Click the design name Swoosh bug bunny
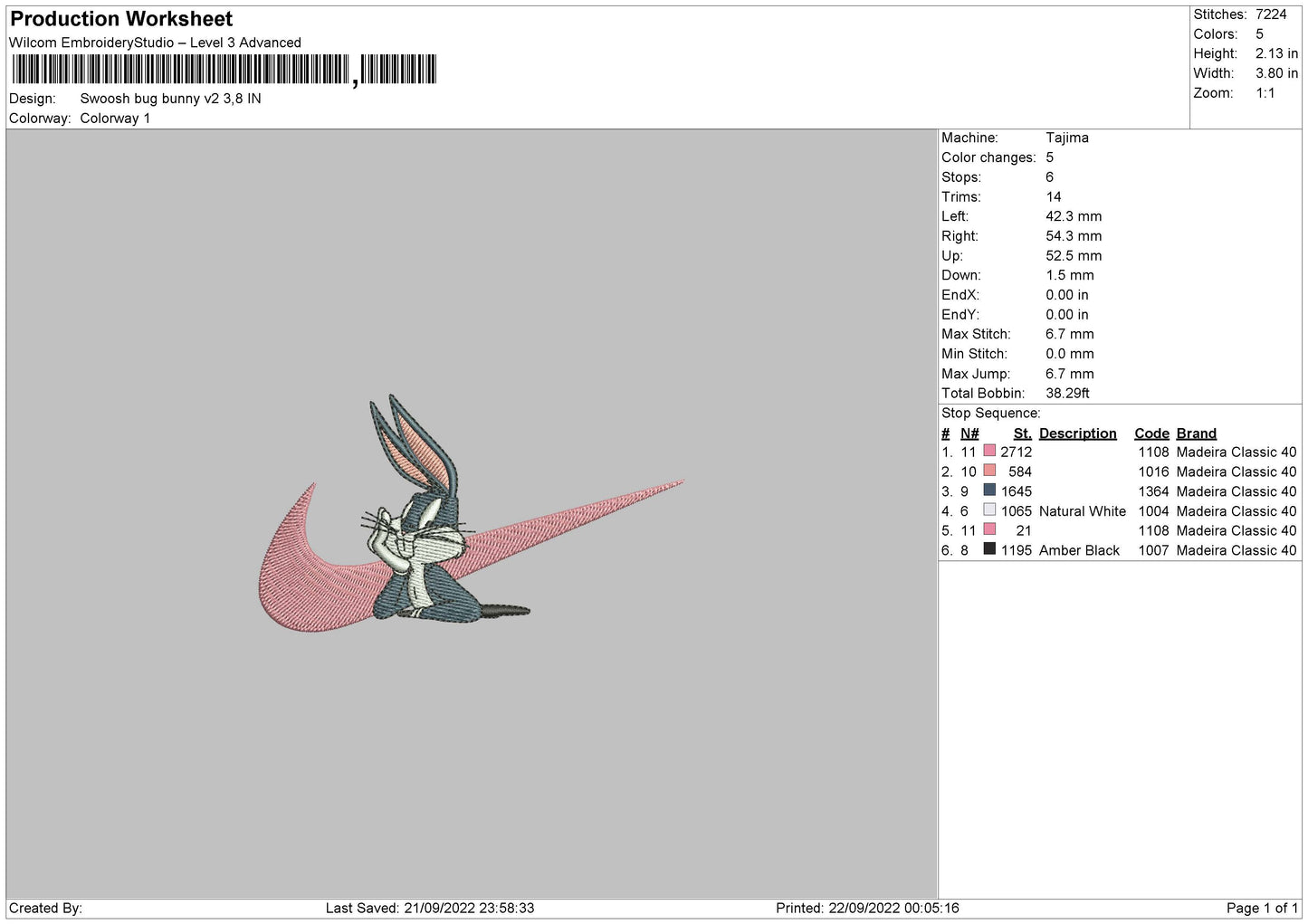 point(170,99)
